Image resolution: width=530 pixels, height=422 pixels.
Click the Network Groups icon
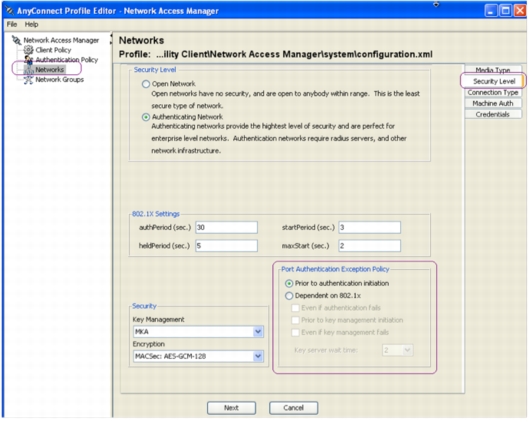click(28, 80)
